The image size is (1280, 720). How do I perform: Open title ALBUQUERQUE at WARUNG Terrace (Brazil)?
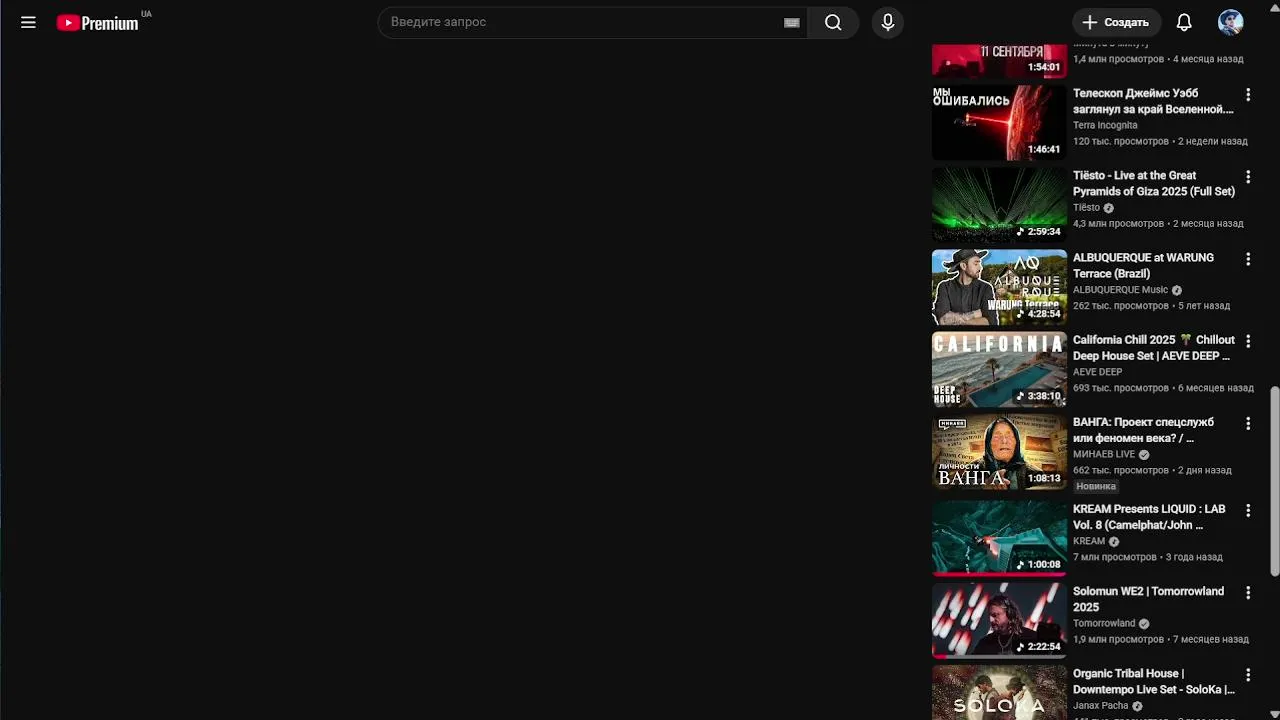[x=1143, y=265]
